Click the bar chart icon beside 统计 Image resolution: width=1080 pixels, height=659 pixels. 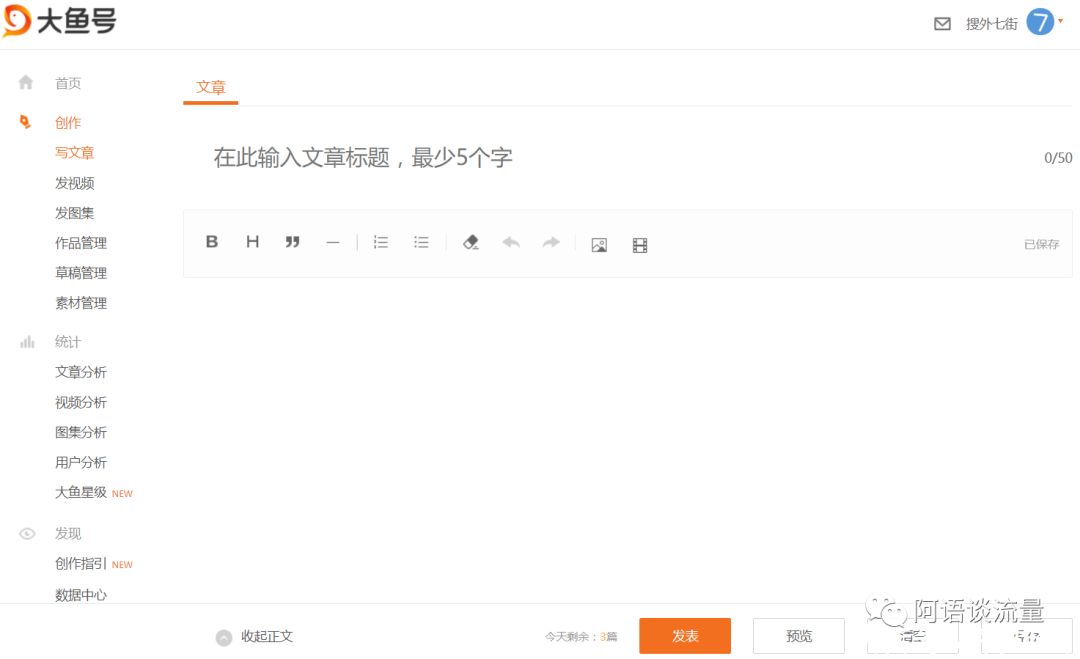point(27,342)
